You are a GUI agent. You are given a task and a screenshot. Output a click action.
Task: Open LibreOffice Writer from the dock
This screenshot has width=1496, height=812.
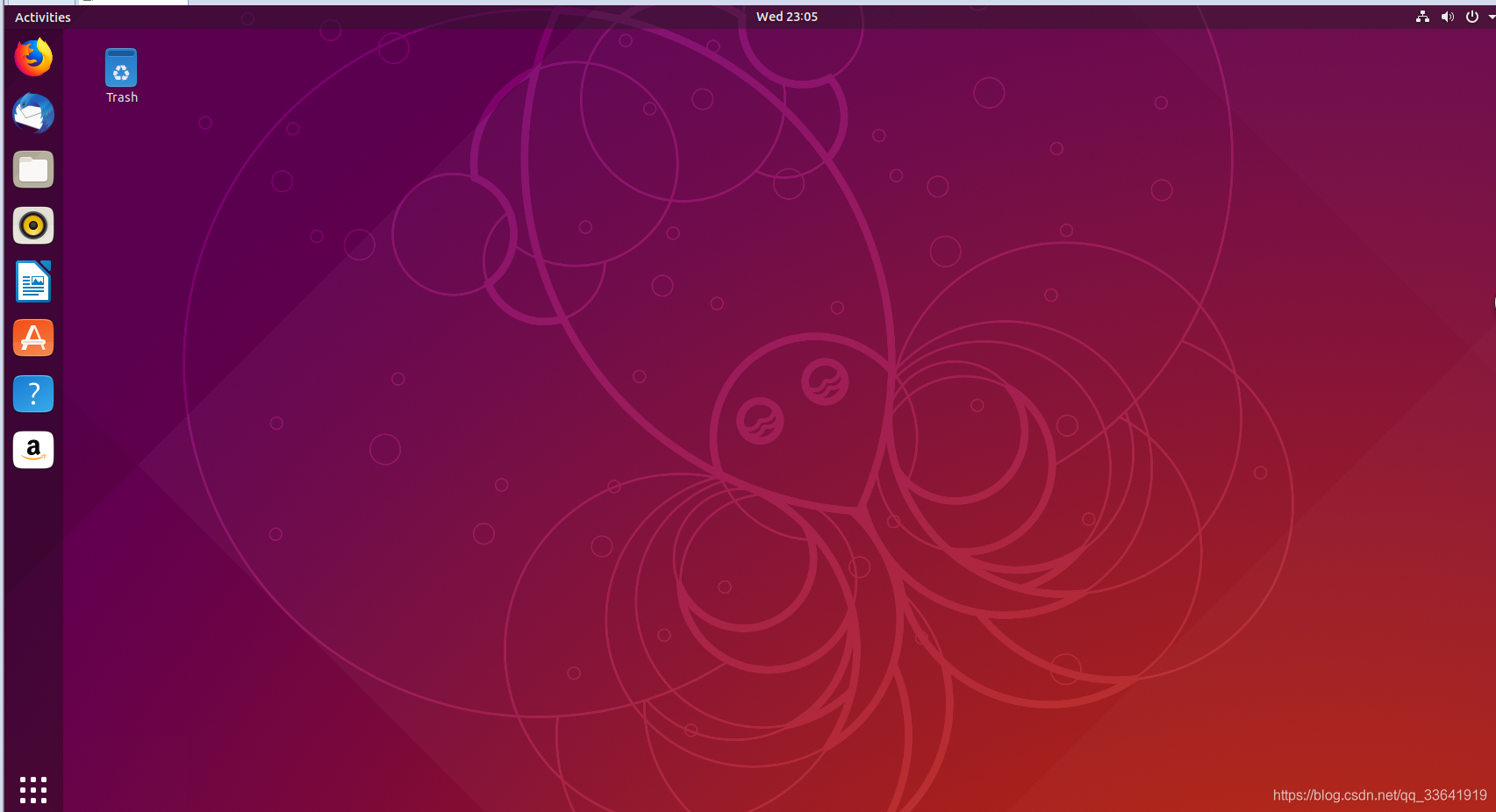coord(33,281)
